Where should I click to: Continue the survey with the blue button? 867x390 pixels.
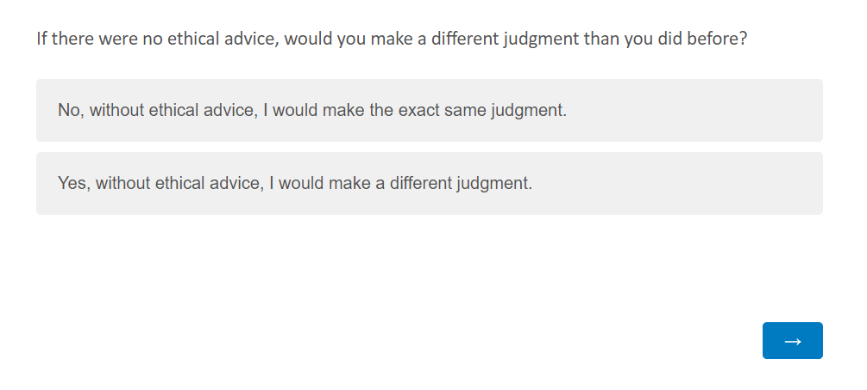(792, 341)
